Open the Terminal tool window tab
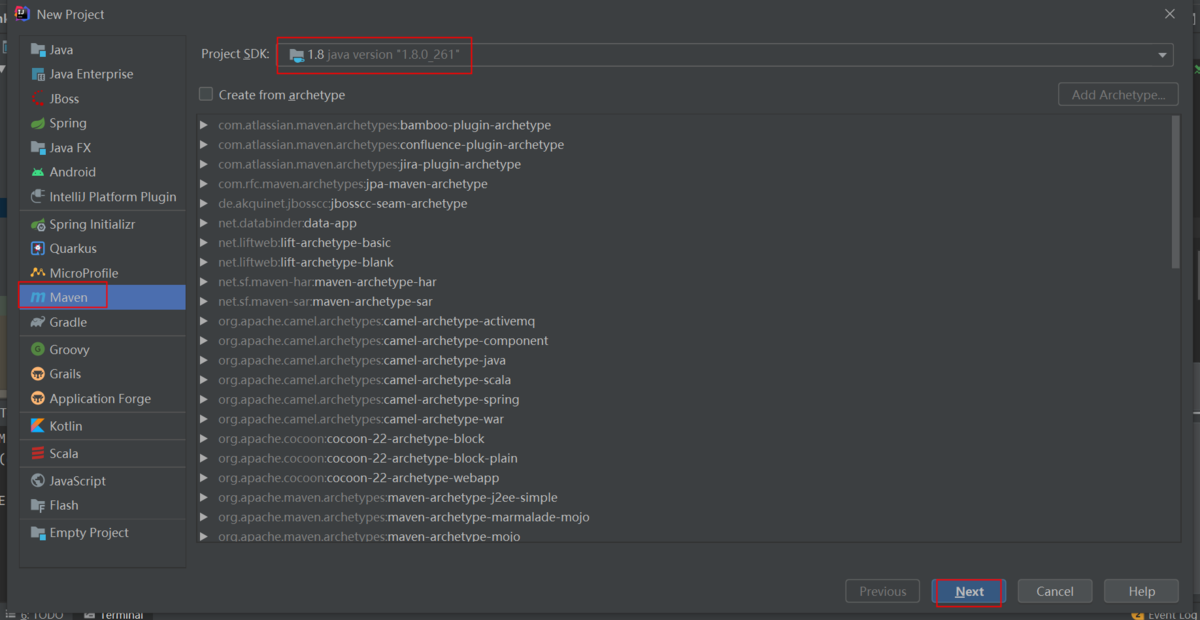Screen dimensions: 1200x620 point(113,615)
